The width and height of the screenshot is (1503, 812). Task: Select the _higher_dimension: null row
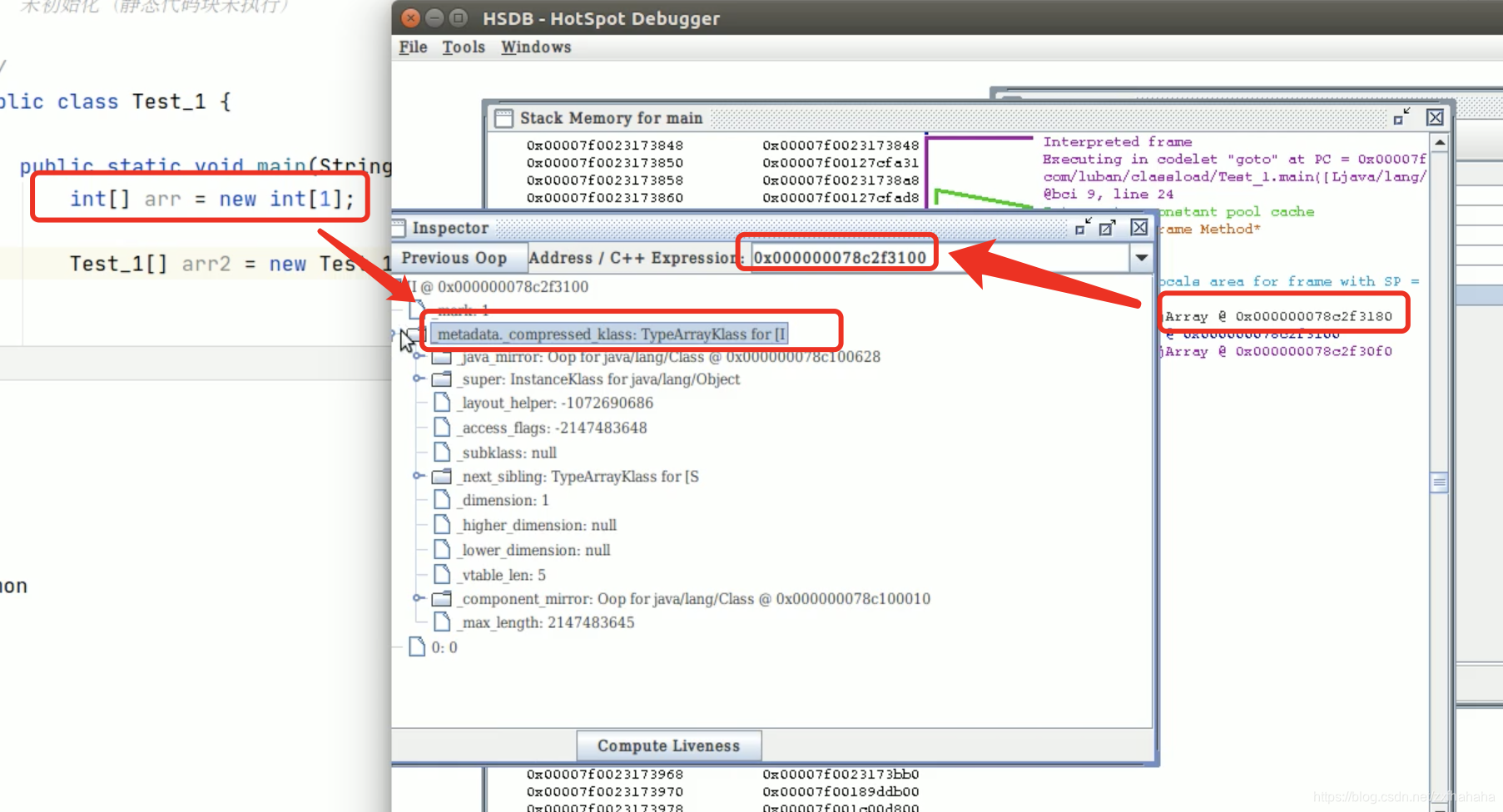[538, 525]
